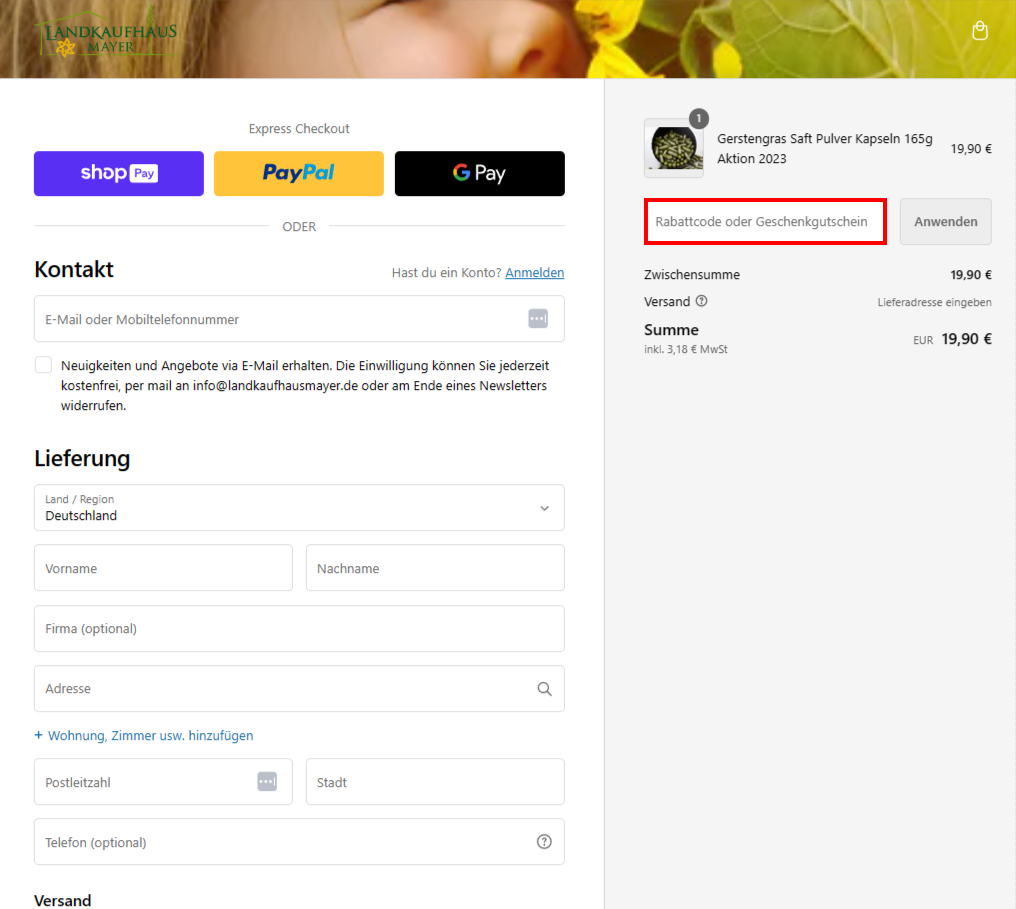Click the plus icon for Wohnung hinzufügen
The image size is (1016, 909).
pyautogui.click(x=38, y=735)
